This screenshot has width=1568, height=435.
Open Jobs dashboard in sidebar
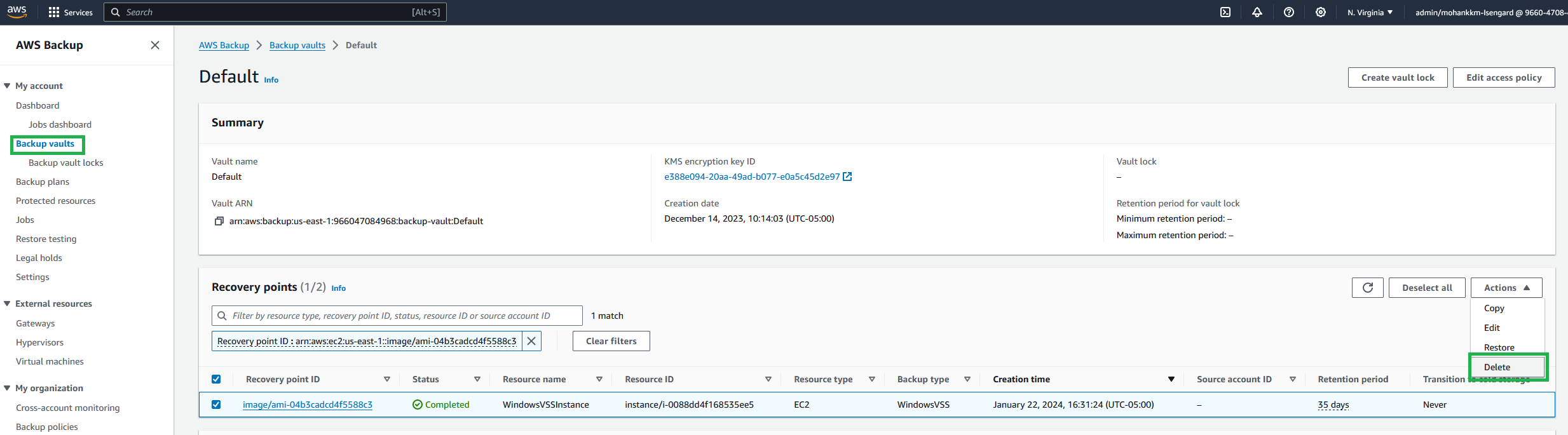tap(60, 124)
